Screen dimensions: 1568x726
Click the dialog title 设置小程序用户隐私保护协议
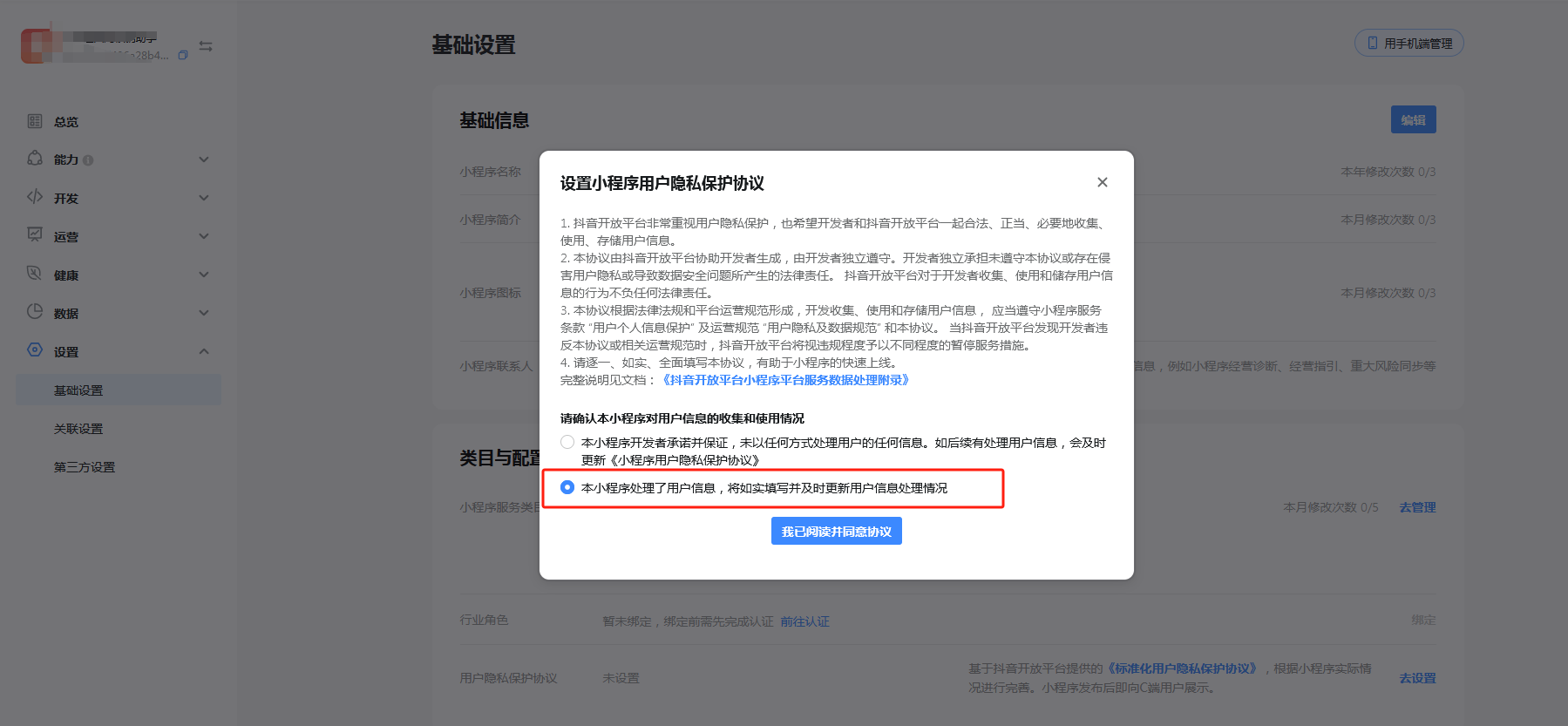(662, 184)
